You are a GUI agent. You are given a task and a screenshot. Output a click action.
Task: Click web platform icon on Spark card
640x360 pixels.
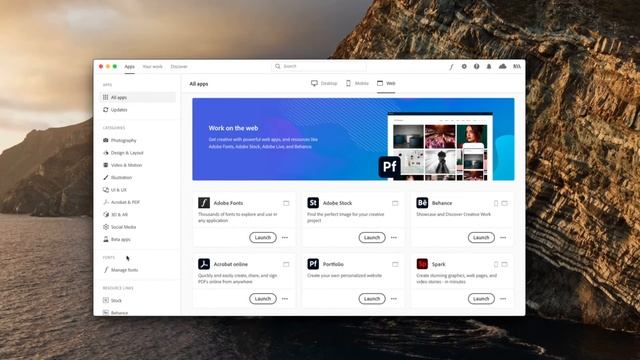[504, 264]
